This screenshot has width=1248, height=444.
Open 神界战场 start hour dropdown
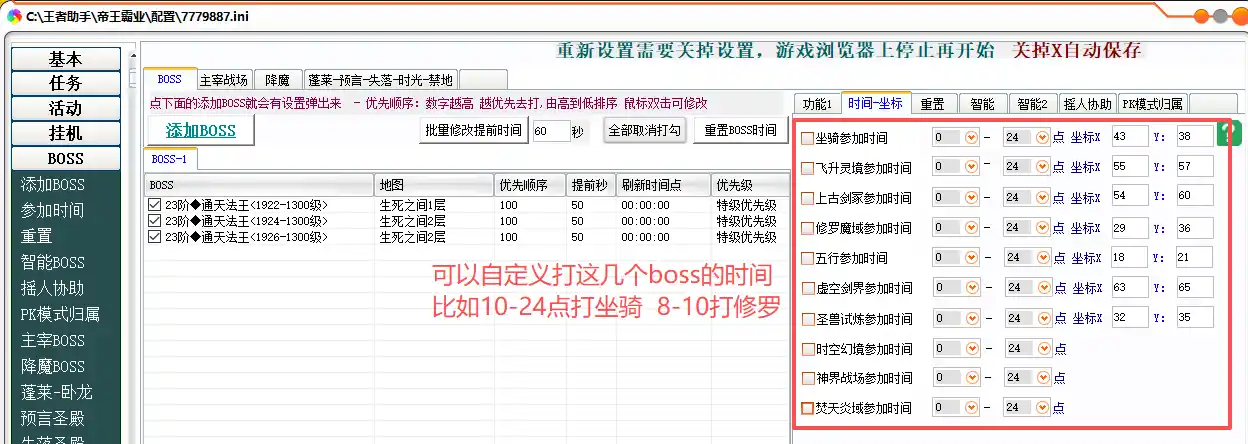(x=970, y=377)
